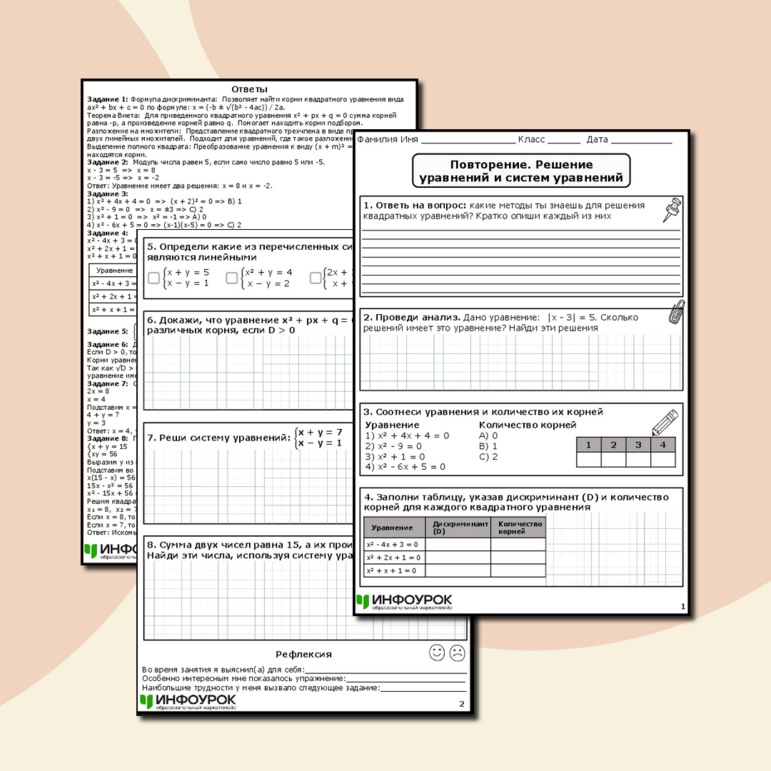Image resolution: width=771 pixels, height=771 pixels.
Task: Select the smiling face in Рефлексия
Action: pos(437,653)
